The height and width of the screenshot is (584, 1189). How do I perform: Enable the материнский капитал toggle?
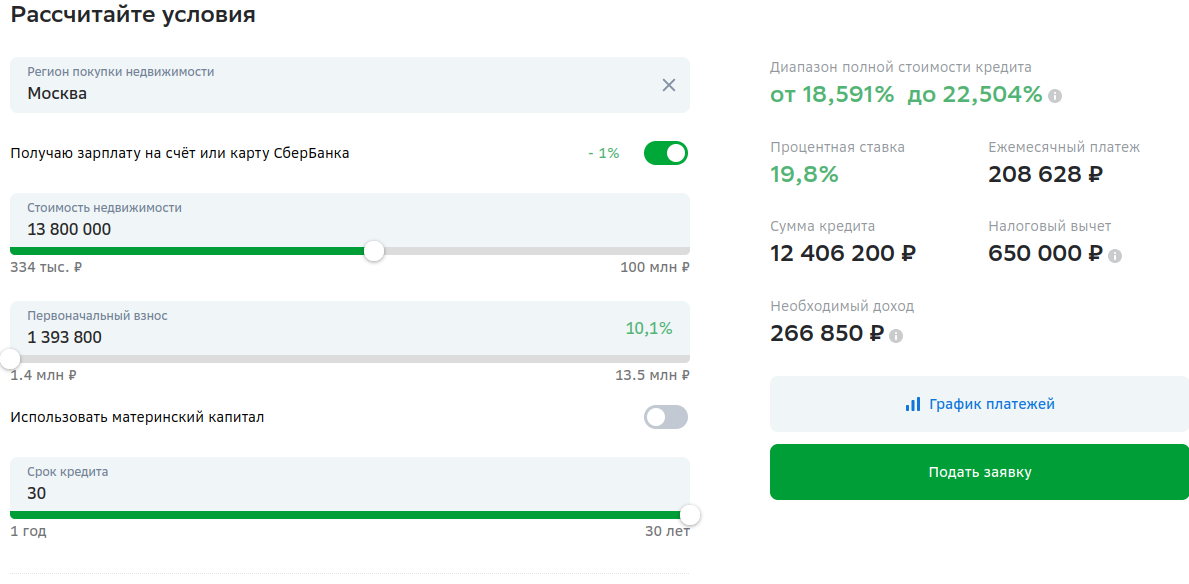click(666, 417)
